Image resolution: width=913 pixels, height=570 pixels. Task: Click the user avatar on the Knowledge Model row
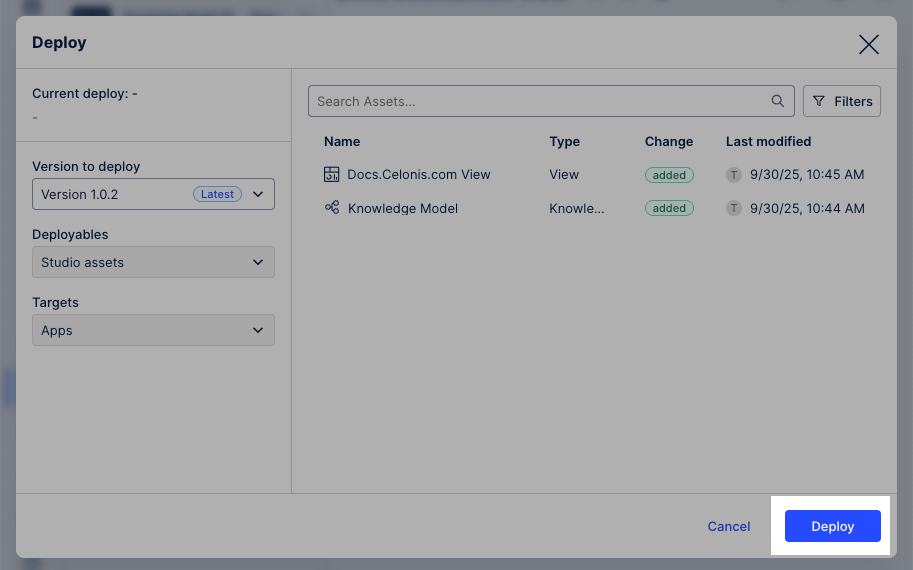[x=734, y=208]
